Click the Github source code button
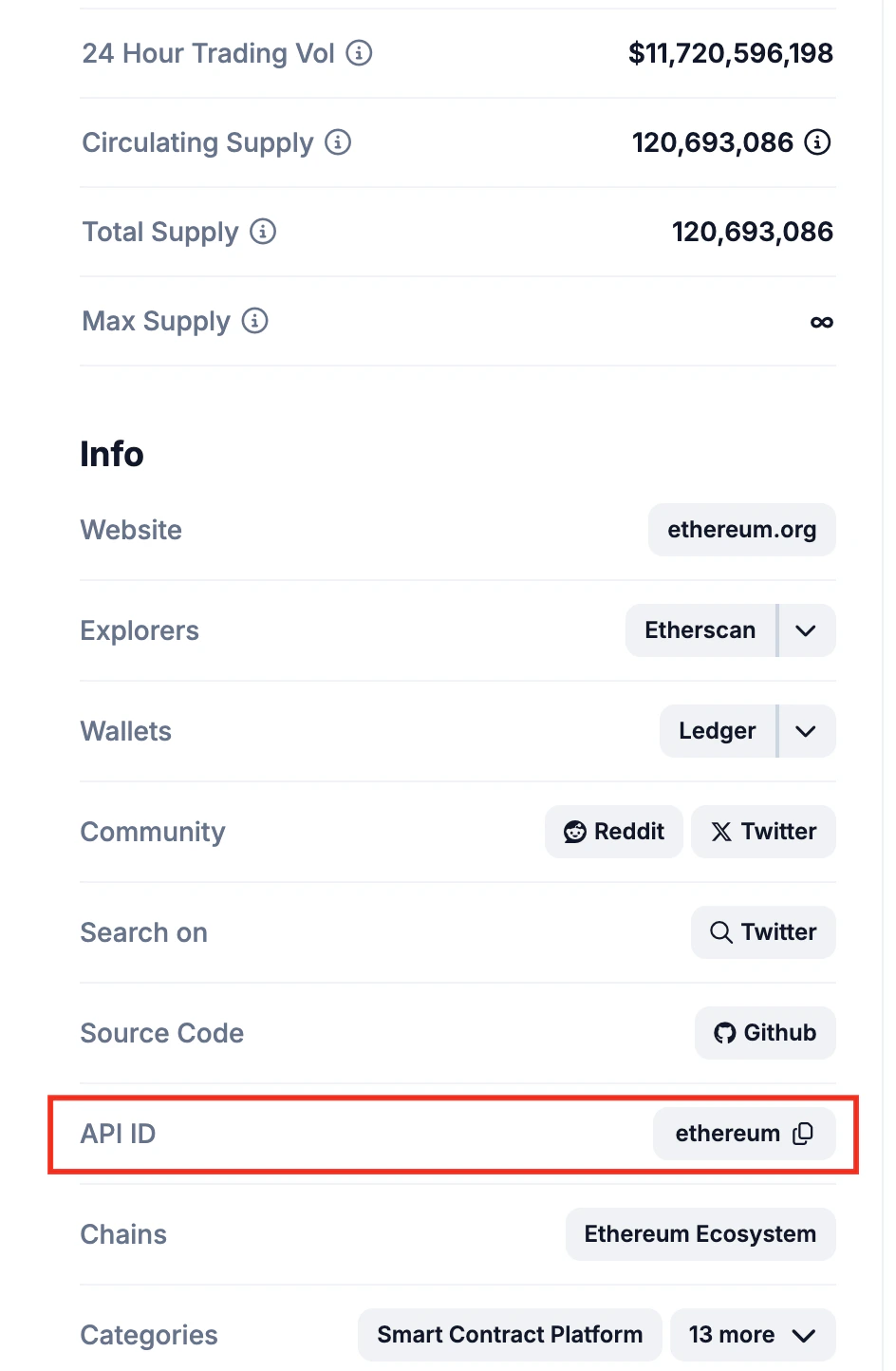Image resolution: width=896 pixels, height=1371 pixels. click(x=765, y=1033)
